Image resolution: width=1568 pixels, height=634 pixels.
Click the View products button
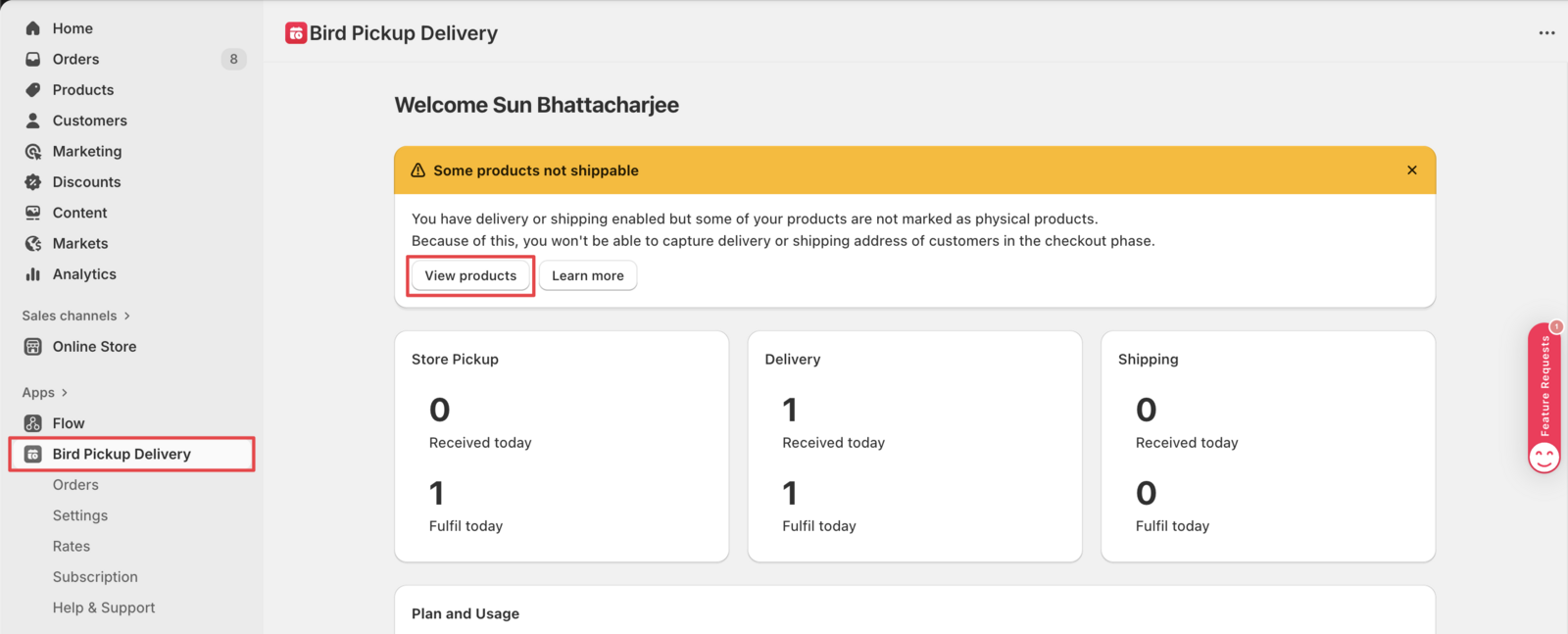(470, 275)
